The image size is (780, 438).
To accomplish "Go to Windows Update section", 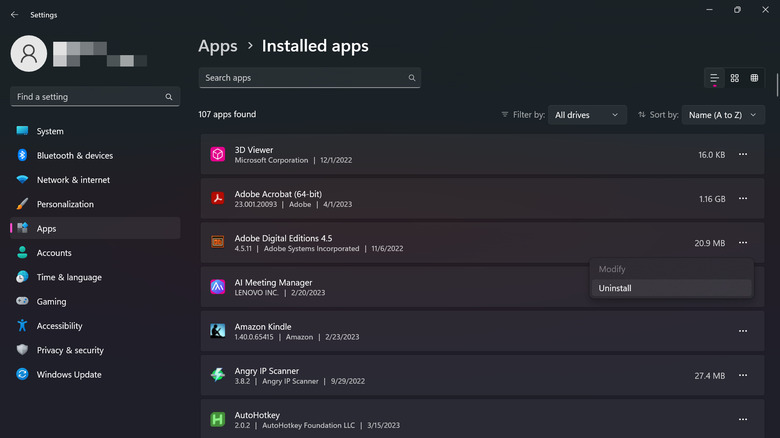I will tap(69, 375).
